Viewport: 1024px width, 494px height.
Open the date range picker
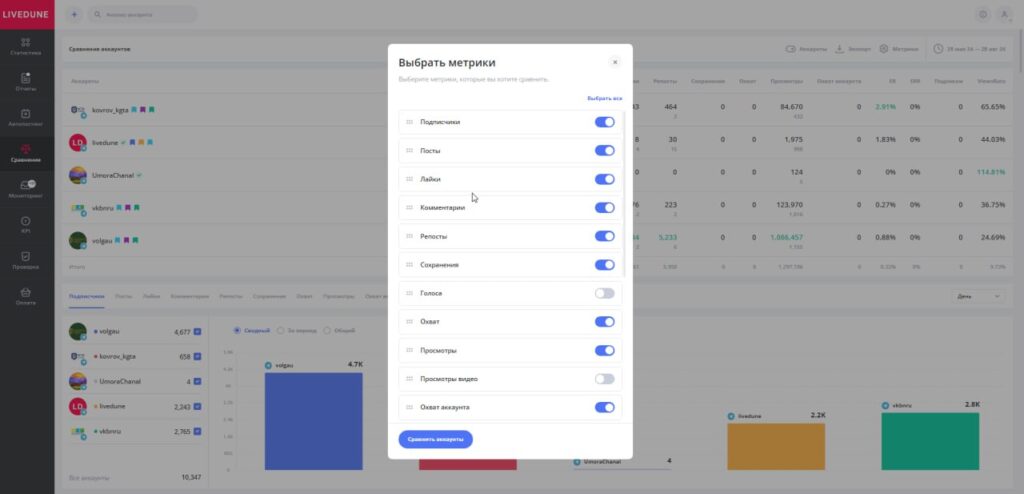tap(972, 48)
